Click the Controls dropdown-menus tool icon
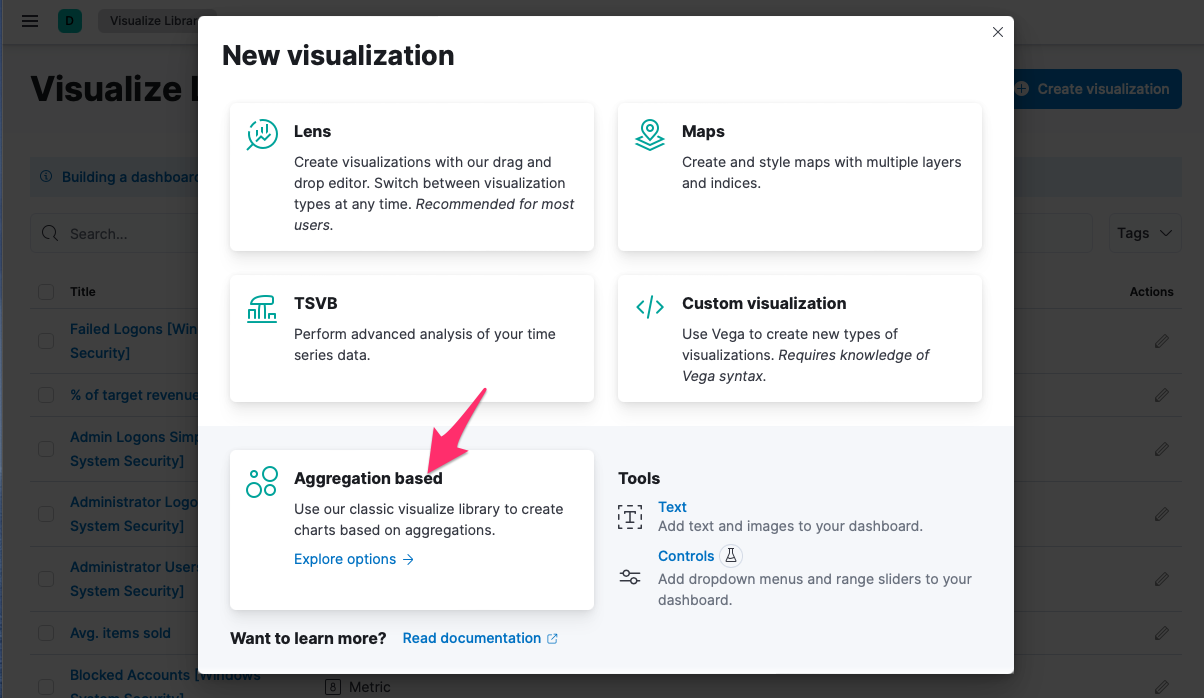Viewport: 1204px width, 698px height. click(x=630, y=577)
